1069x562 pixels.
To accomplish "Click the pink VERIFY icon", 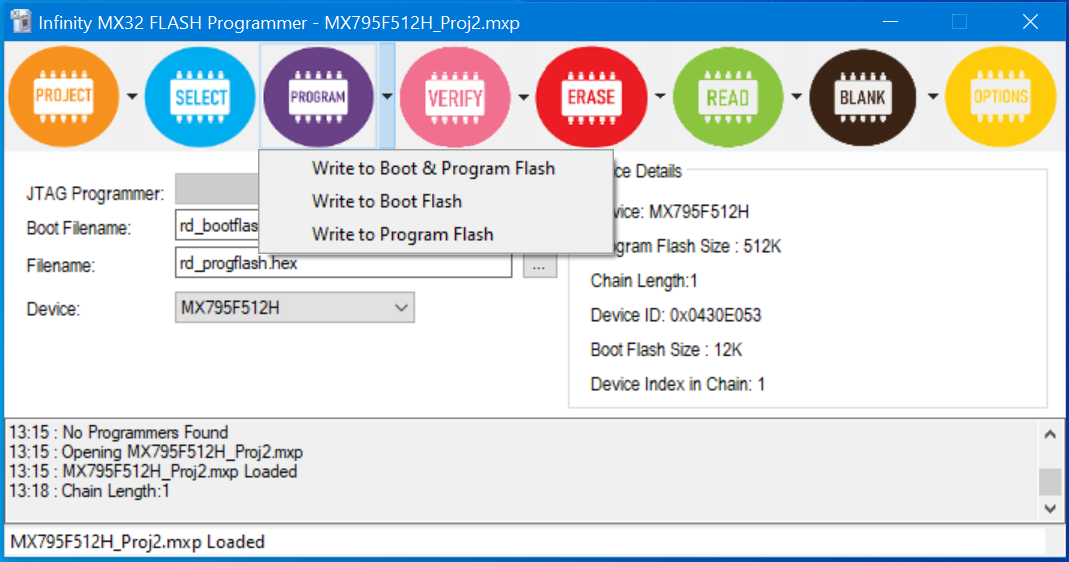I will pos(455,97).
